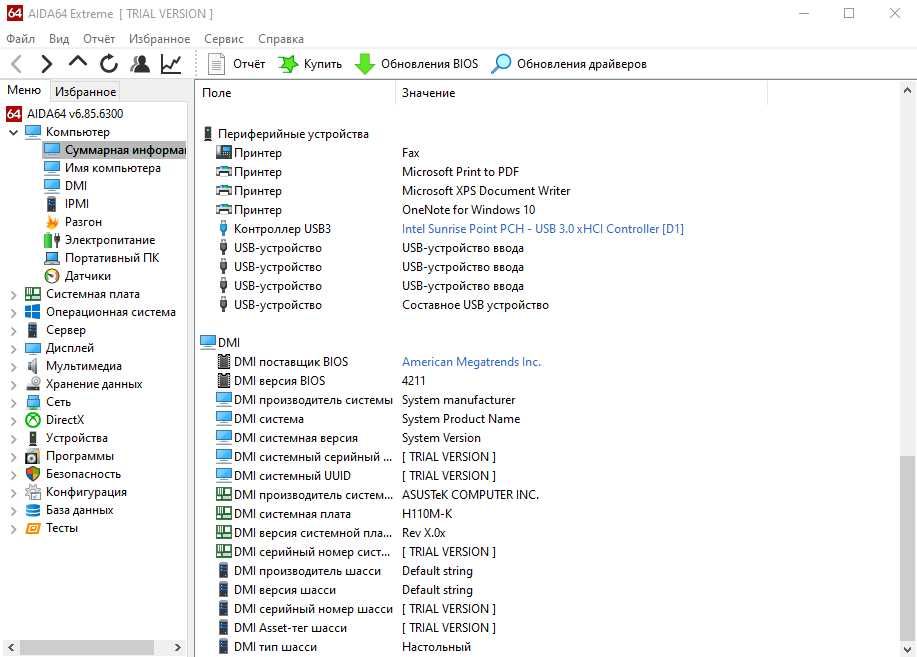Click the vertical scrollbar down arrow
Viewport: 917px width, 657px height.
click(x=907, y=649)
